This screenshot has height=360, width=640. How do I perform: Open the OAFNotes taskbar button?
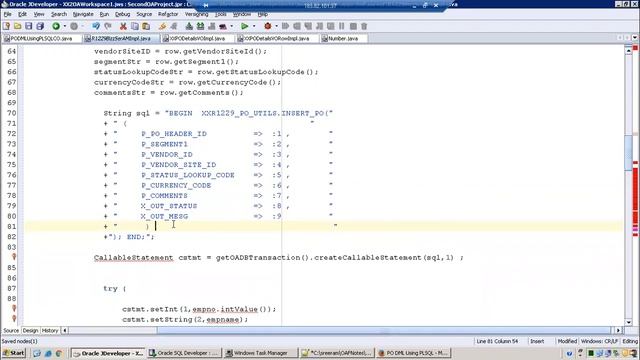337,353
